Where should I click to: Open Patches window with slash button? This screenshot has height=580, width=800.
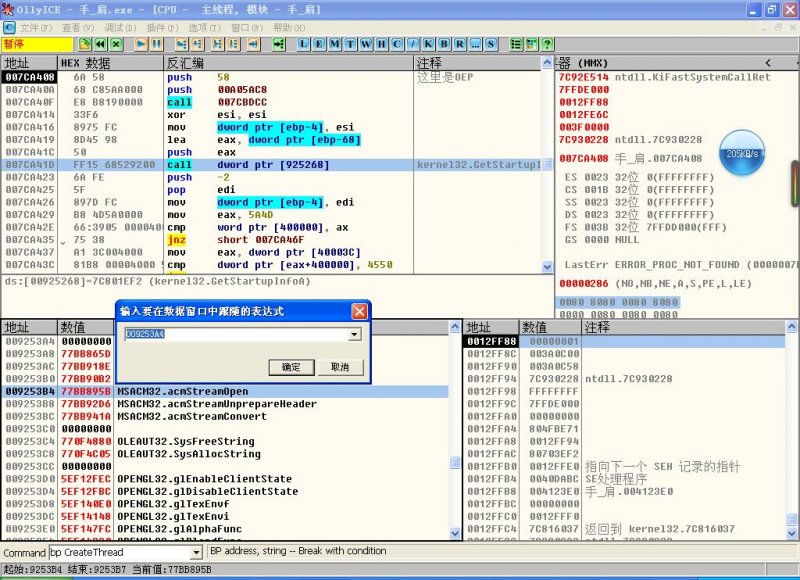[413, 44]
